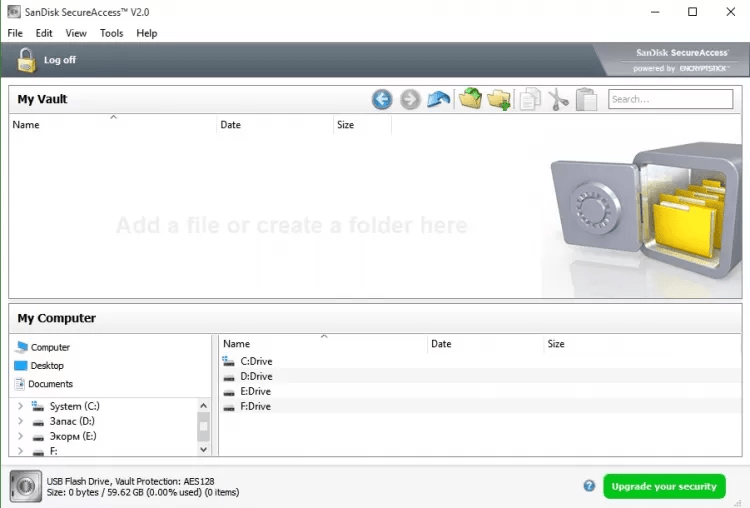Click the copy documents icon
The width and height of the screenshot is (750, 508).
530,99
